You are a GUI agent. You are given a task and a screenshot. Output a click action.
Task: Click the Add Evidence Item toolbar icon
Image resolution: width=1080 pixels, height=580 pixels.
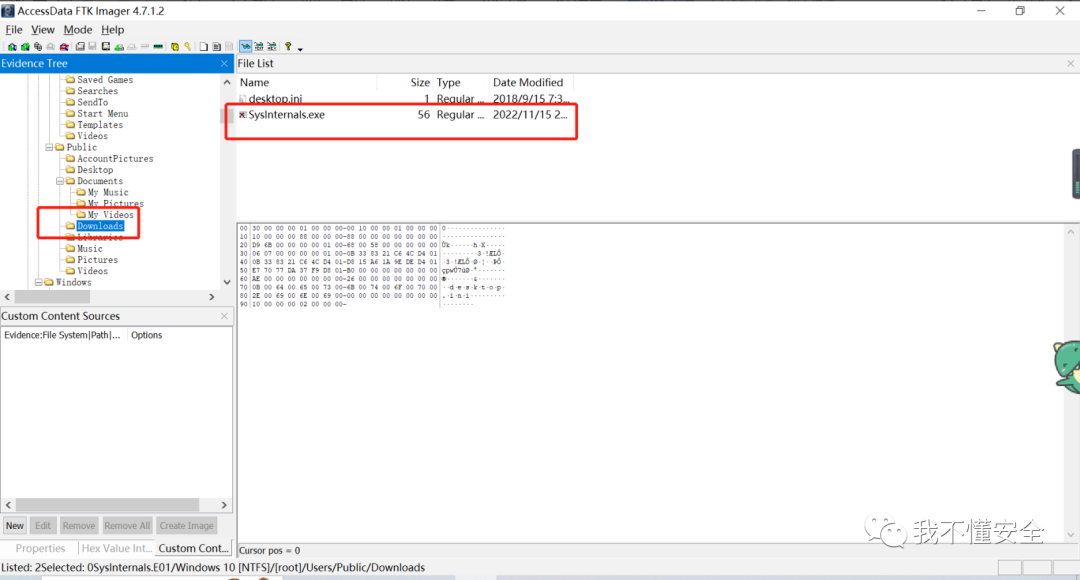pos(12,47)
